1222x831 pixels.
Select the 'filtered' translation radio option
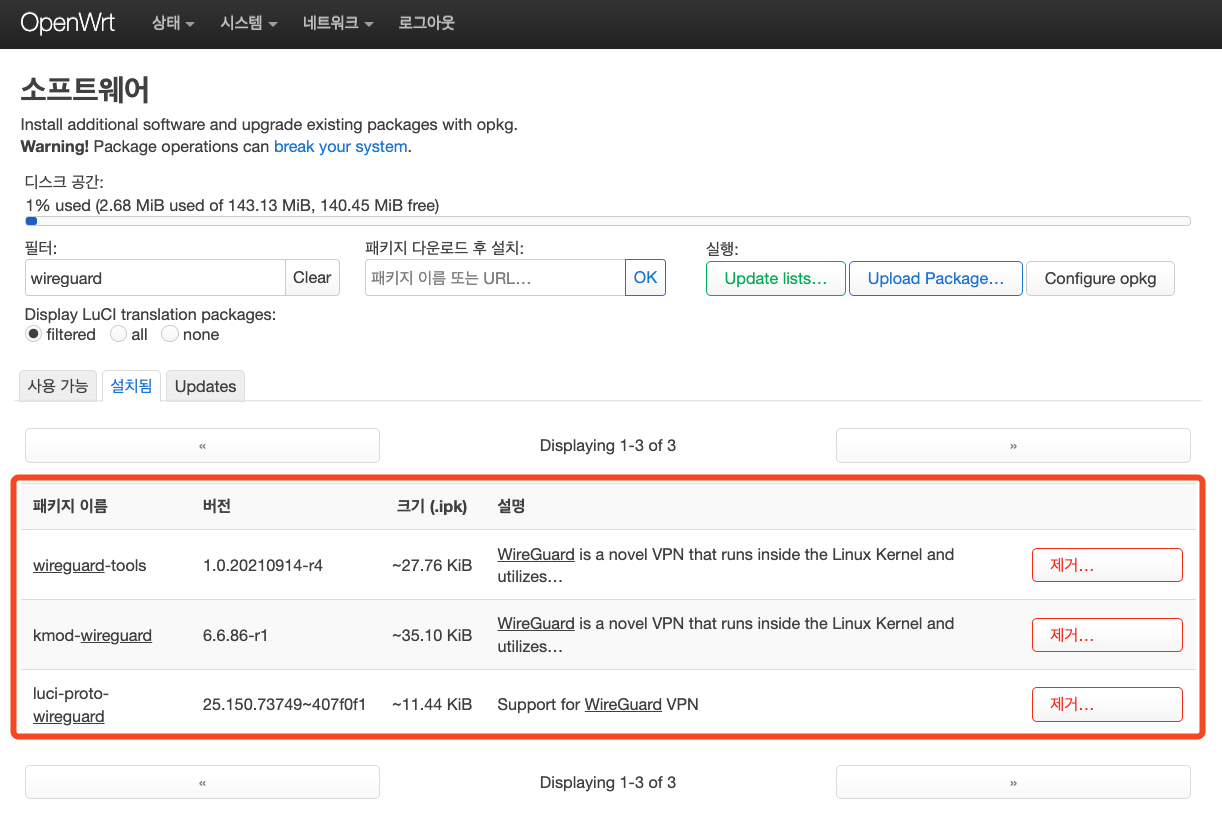tap(34, 334)
